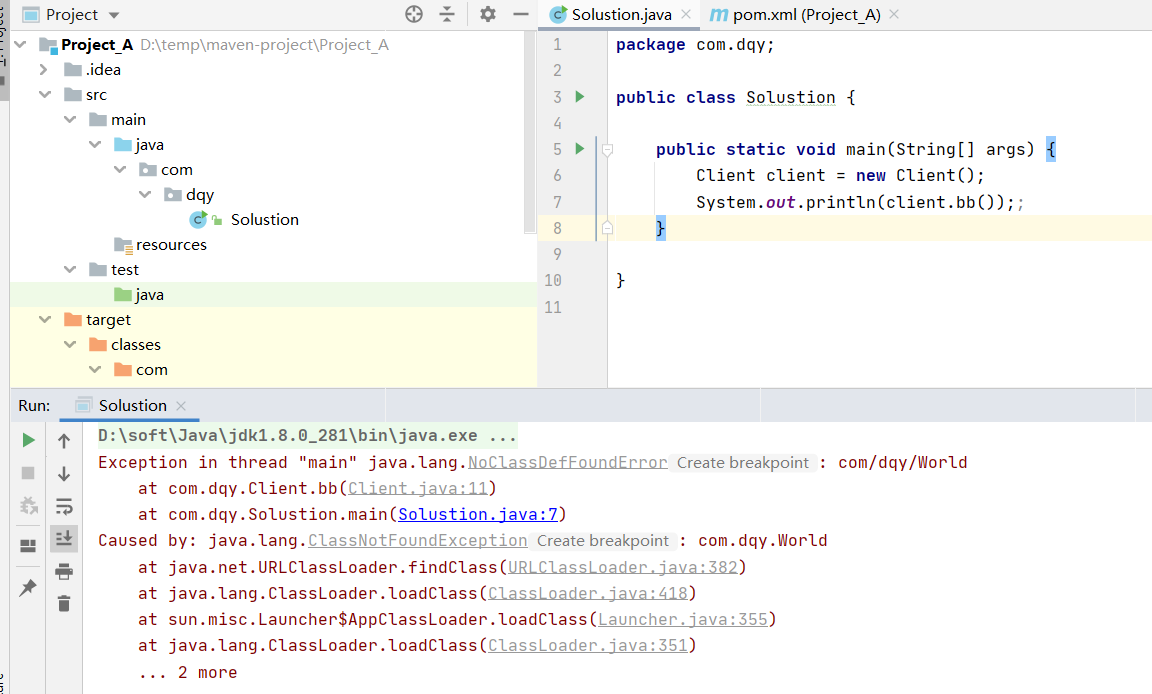Close the Solustion.java editor tab
This screenshot has width=1152, height=694.
[685, 15]
